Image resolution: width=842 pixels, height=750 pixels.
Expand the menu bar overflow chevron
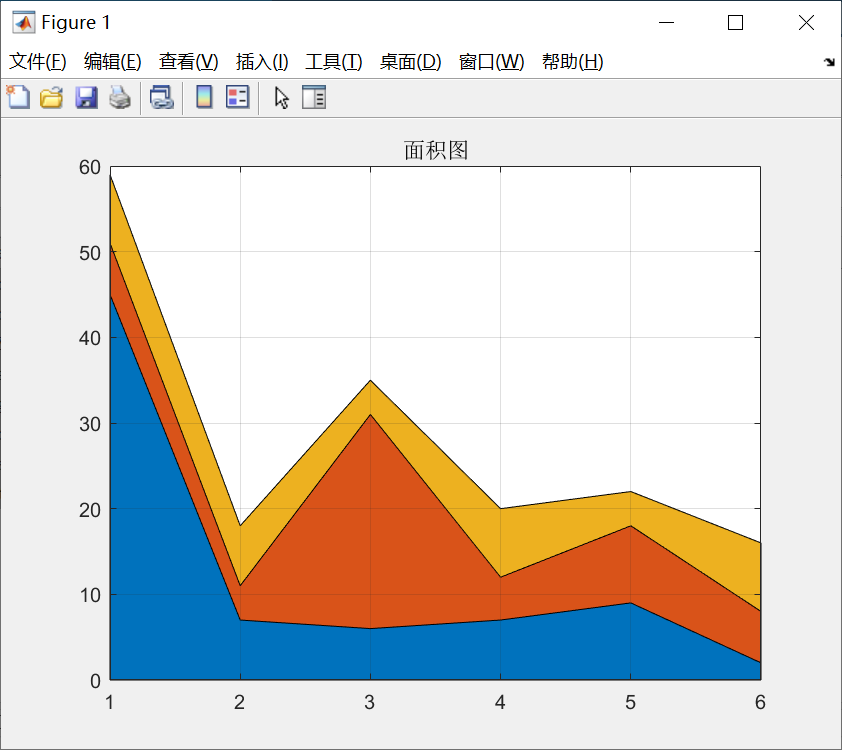pyautogui.click(x=829, y=61)
